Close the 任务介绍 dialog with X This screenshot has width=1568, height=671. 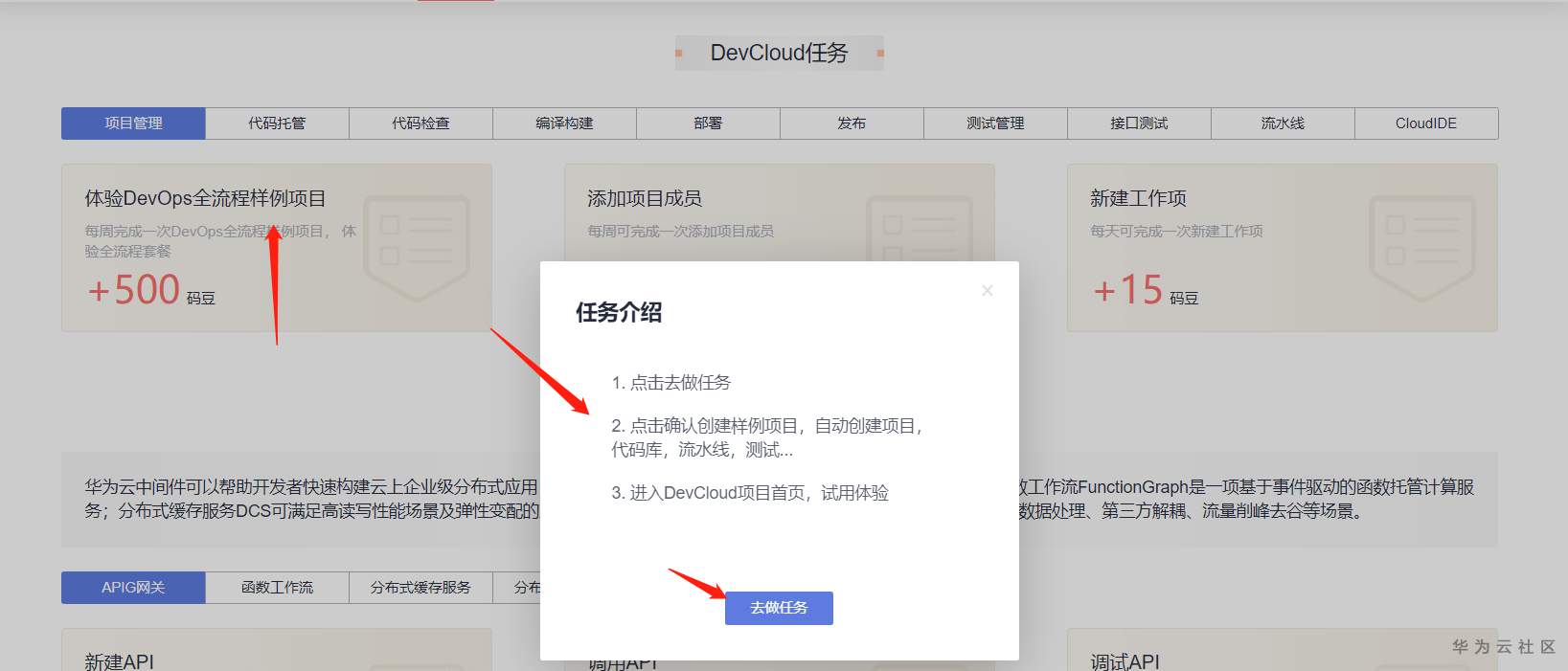point(988,290)
